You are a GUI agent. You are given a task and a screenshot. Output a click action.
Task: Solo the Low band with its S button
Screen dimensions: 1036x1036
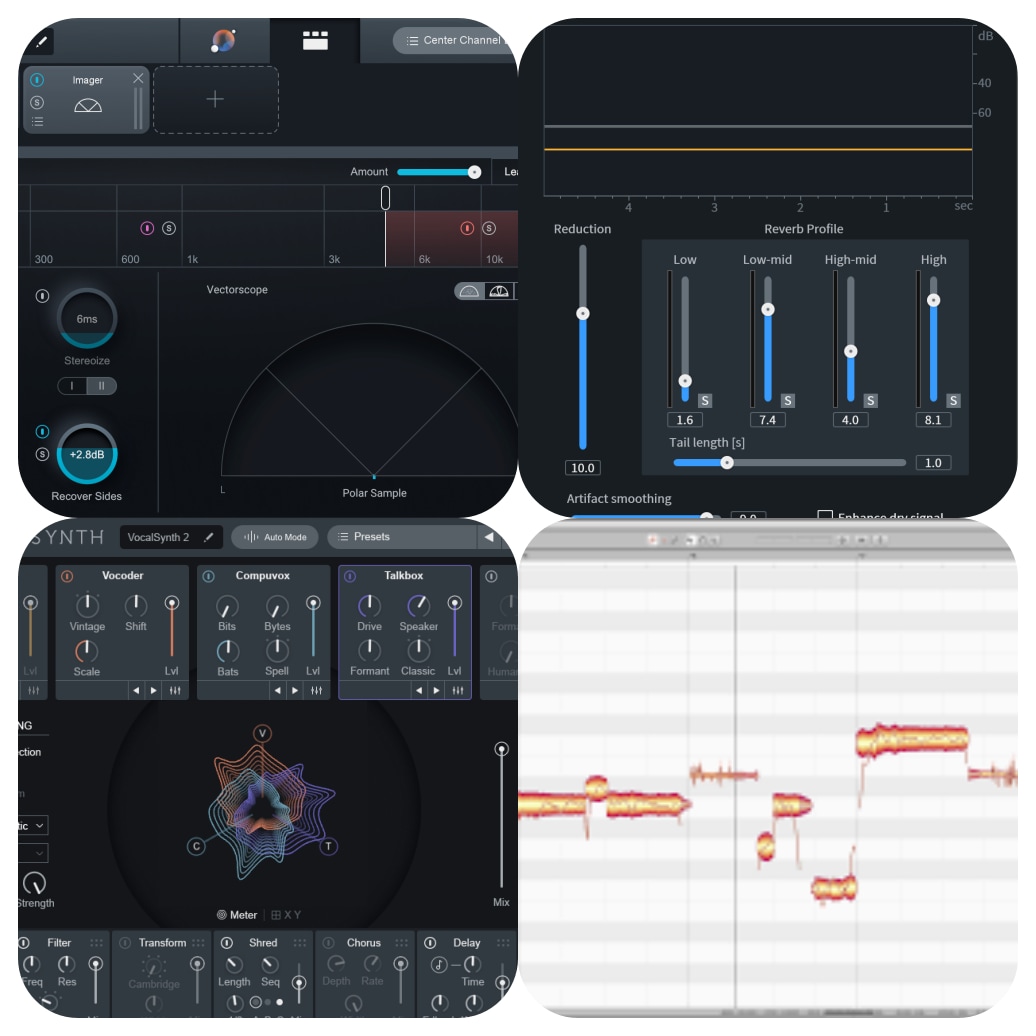pos(705,400)
